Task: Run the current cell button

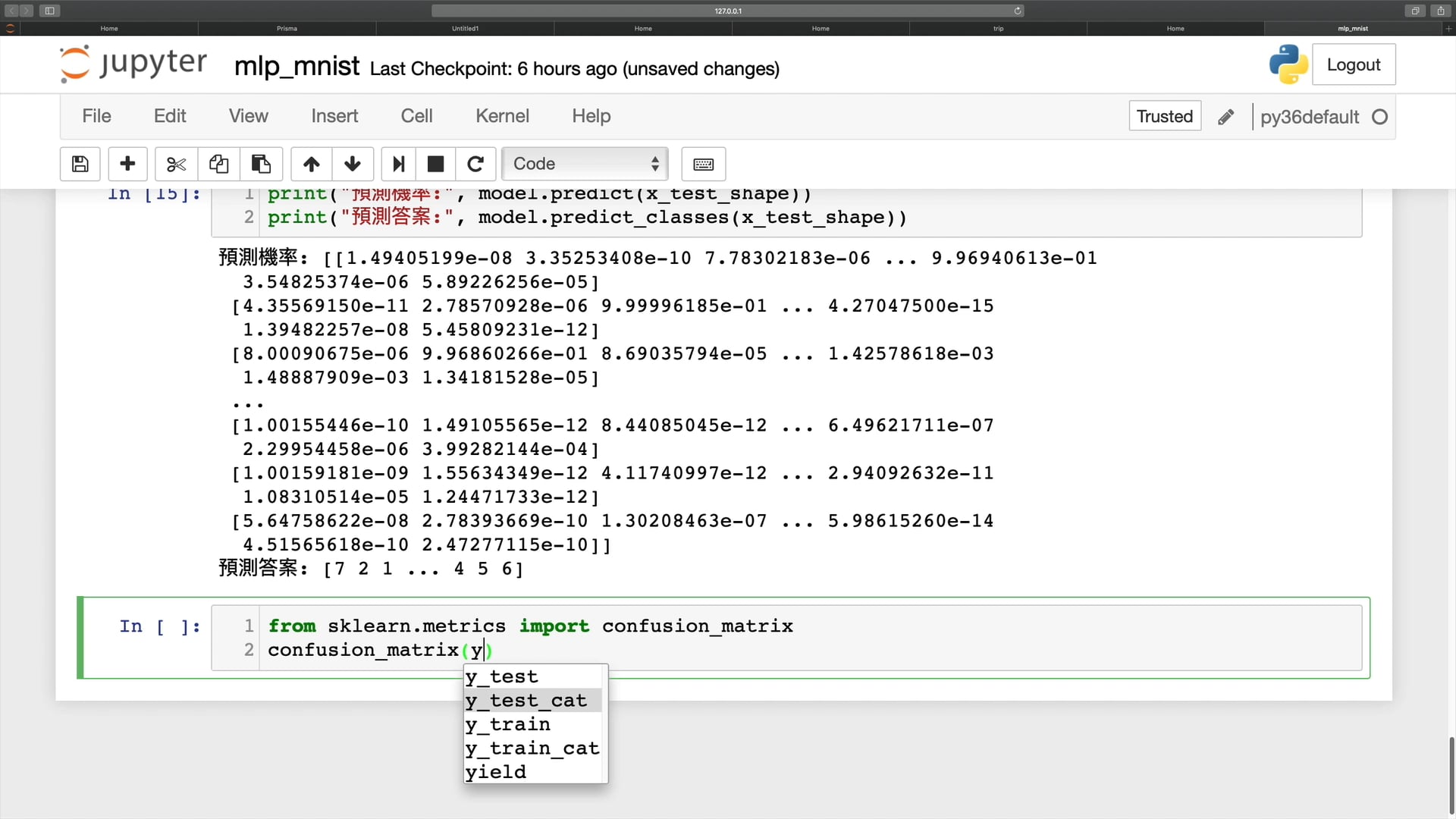Action: [398, 164]
